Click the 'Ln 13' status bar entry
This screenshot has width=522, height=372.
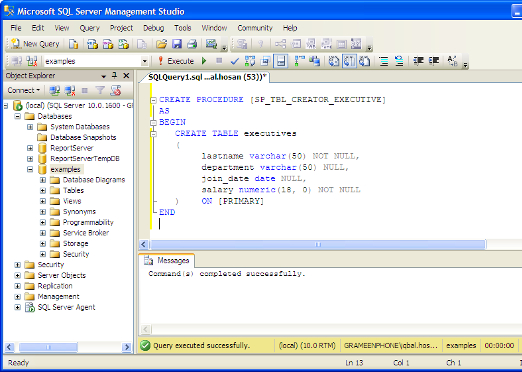pyautogui.click(x=354, y=363)
